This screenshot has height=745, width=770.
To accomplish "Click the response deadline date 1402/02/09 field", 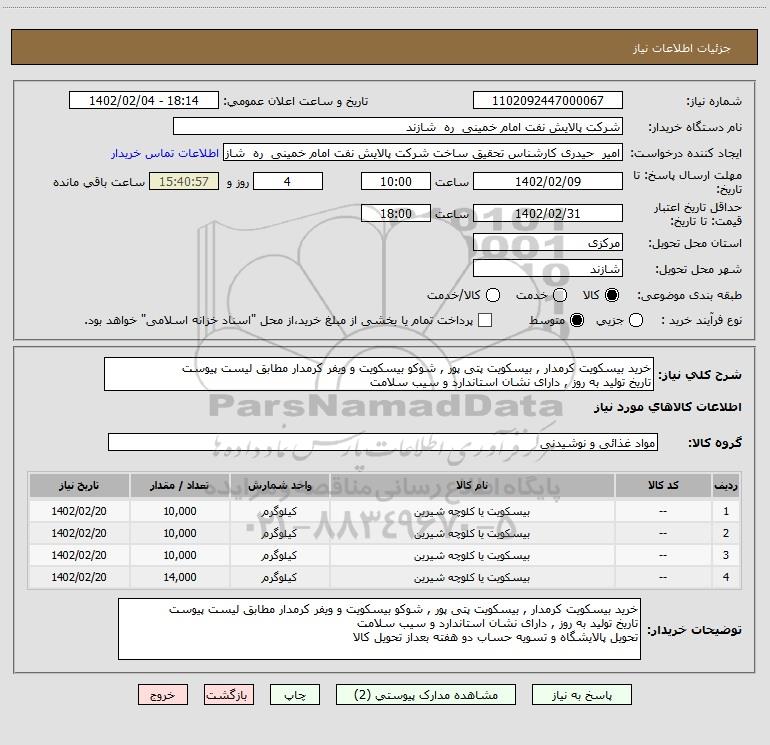I will click(x=548, y=181).
